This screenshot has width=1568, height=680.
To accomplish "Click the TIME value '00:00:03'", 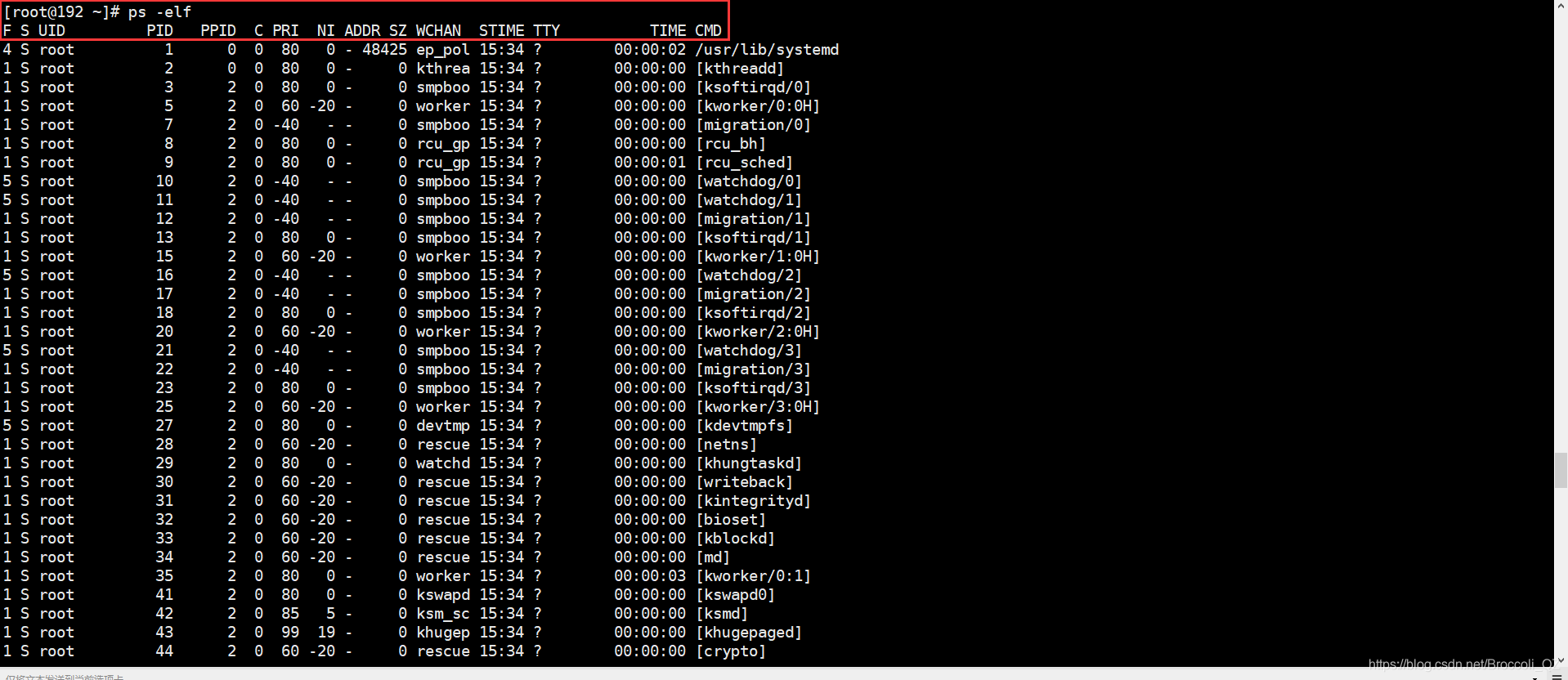I will coord(650,576).
